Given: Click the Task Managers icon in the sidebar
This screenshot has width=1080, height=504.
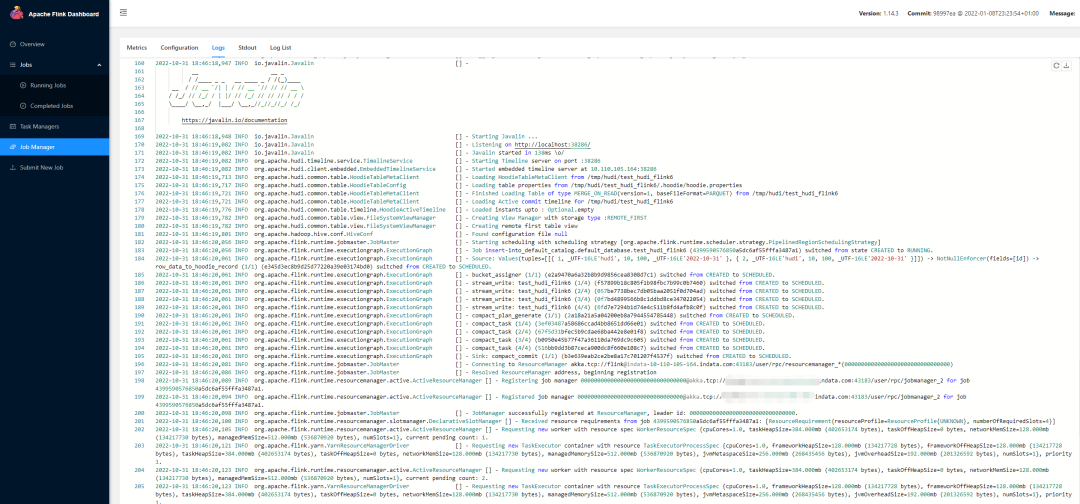Looking at the screenshot, I should (x=12, y=126).
